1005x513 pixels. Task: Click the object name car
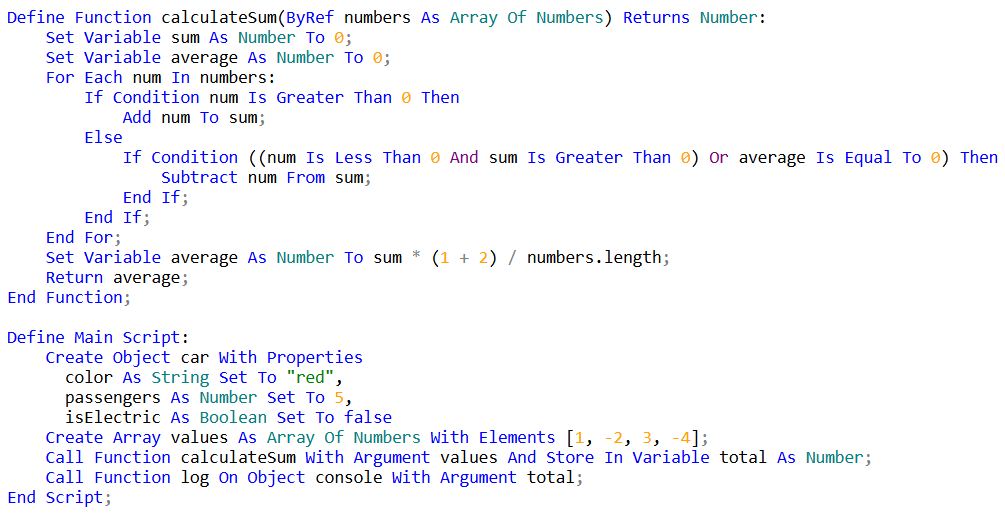(195, 357)
